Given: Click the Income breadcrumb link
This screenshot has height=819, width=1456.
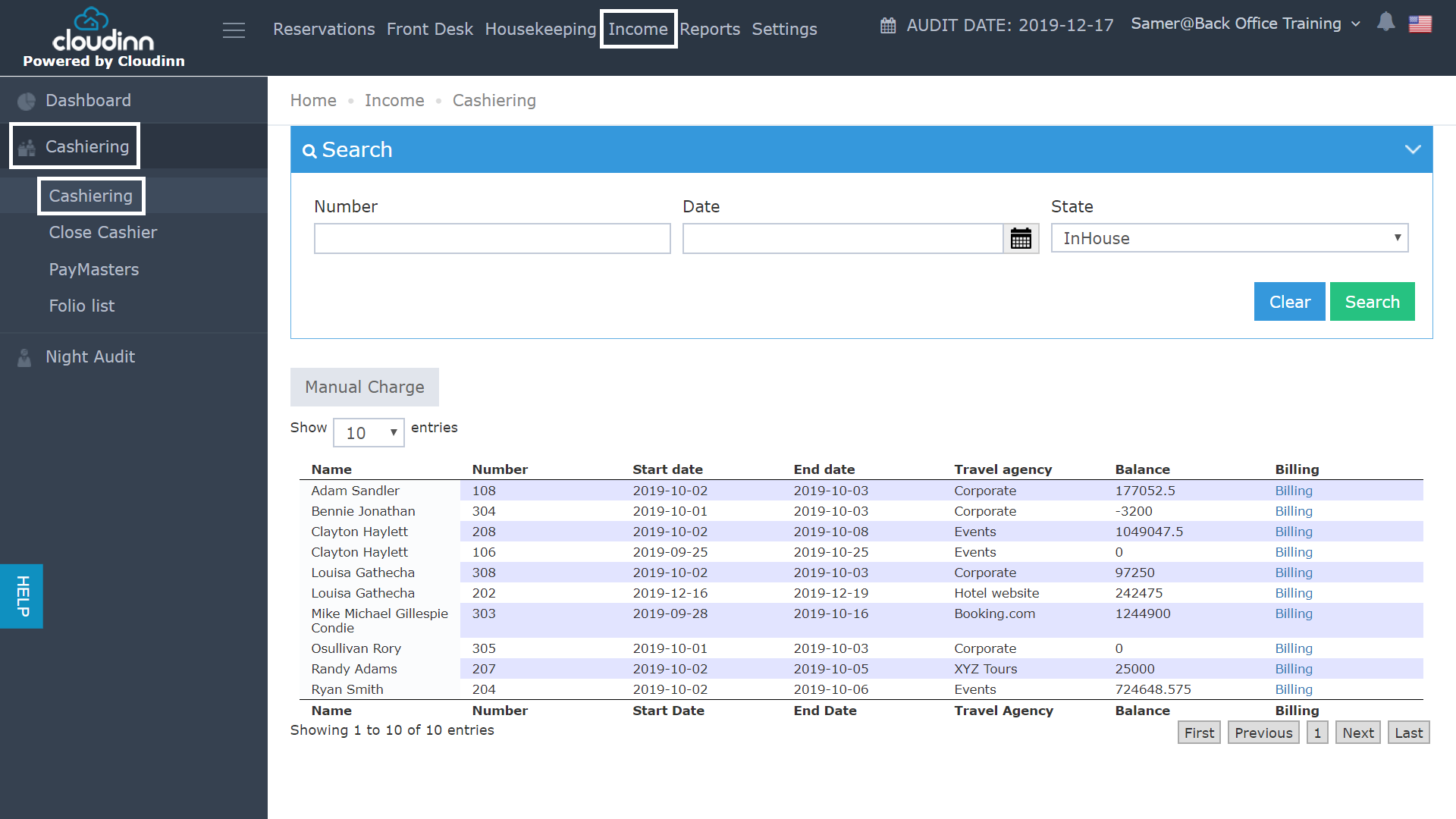Looking at the screenshot, I should pyautogui.click(x=394, y=100).
